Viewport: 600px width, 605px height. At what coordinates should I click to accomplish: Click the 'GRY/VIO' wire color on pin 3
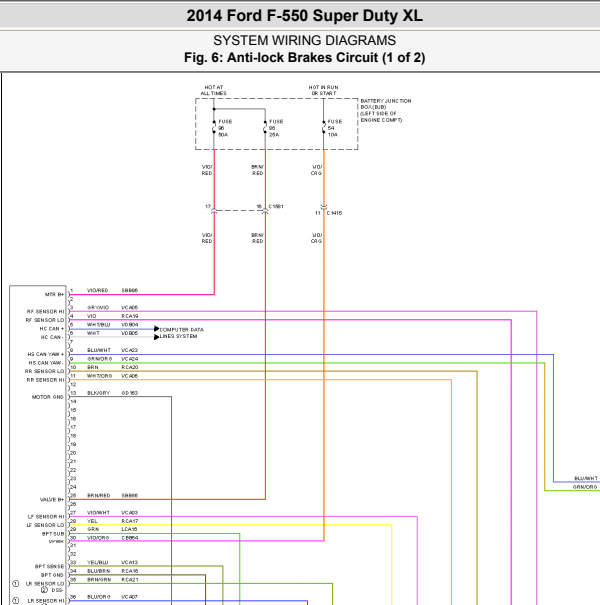pos(98,308)
